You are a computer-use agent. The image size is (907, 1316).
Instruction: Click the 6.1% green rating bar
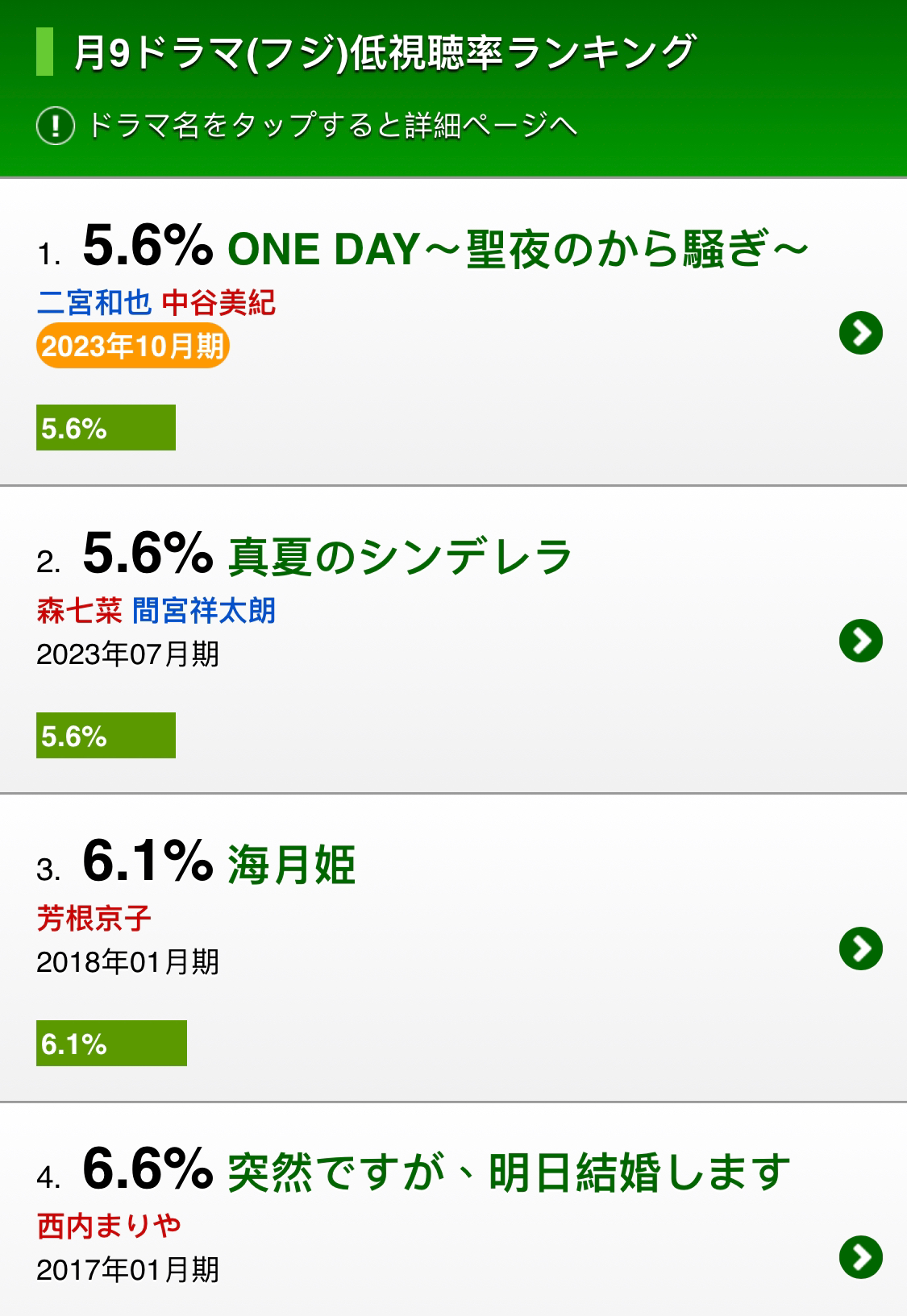111,1044
